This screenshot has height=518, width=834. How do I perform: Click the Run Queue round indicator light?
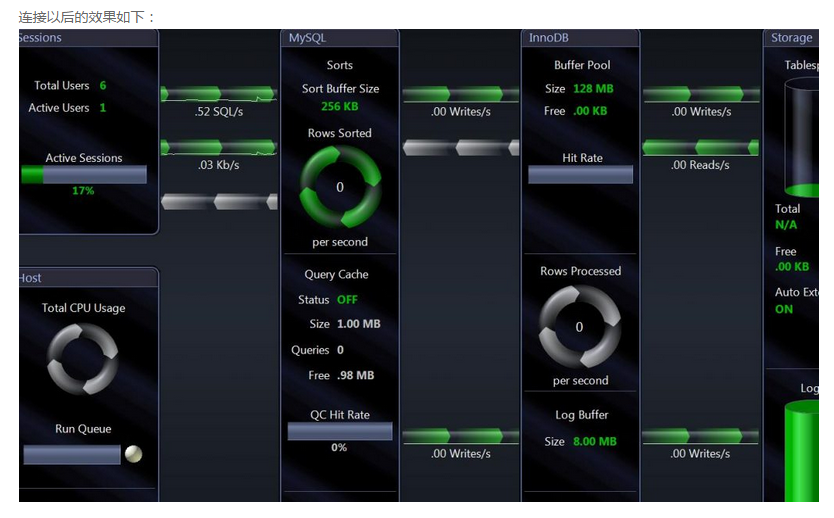tap(134, 454)
